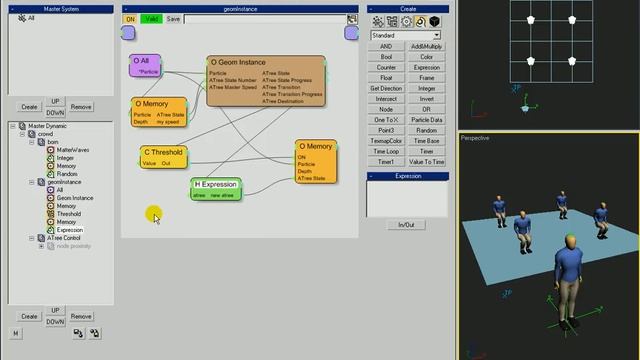Click the In/Out button
This screenshot has height=360, width=640.
(406, 225)
